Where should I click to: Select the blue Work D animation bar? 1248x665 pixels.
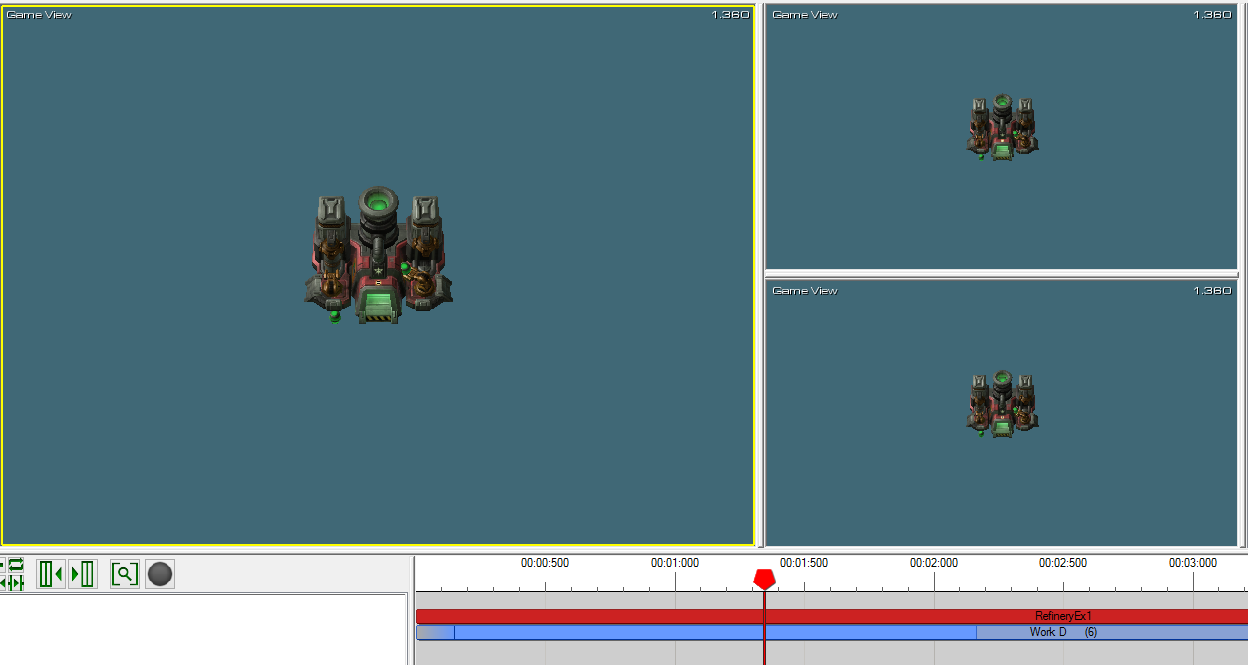[x=832, y=632]
